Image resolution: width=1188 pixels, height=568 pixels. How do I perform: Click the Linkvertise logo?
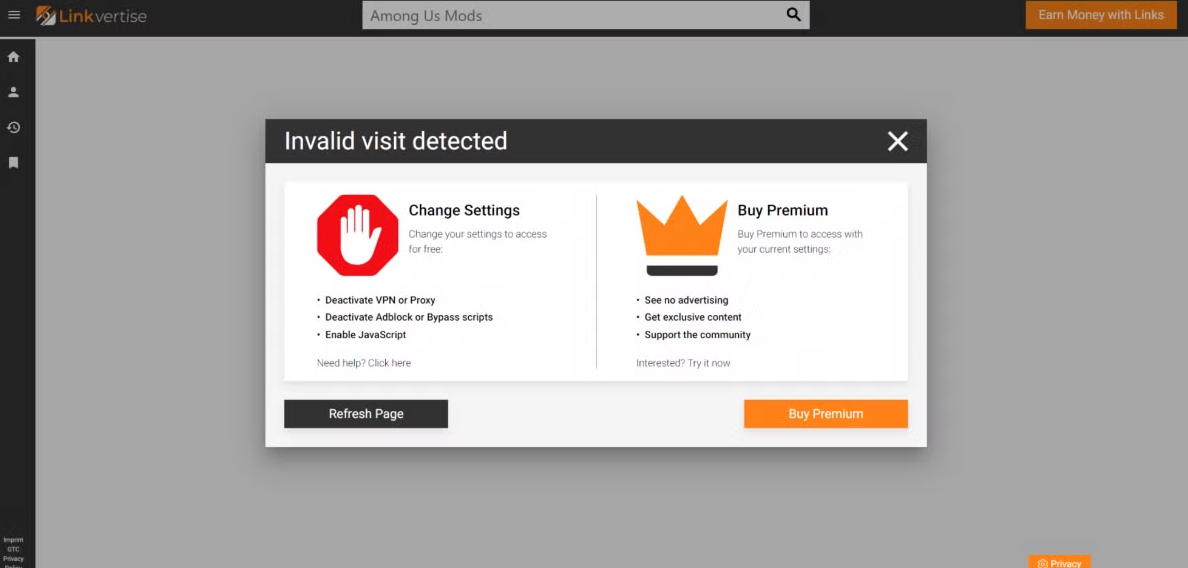click(x=91, y=15)
